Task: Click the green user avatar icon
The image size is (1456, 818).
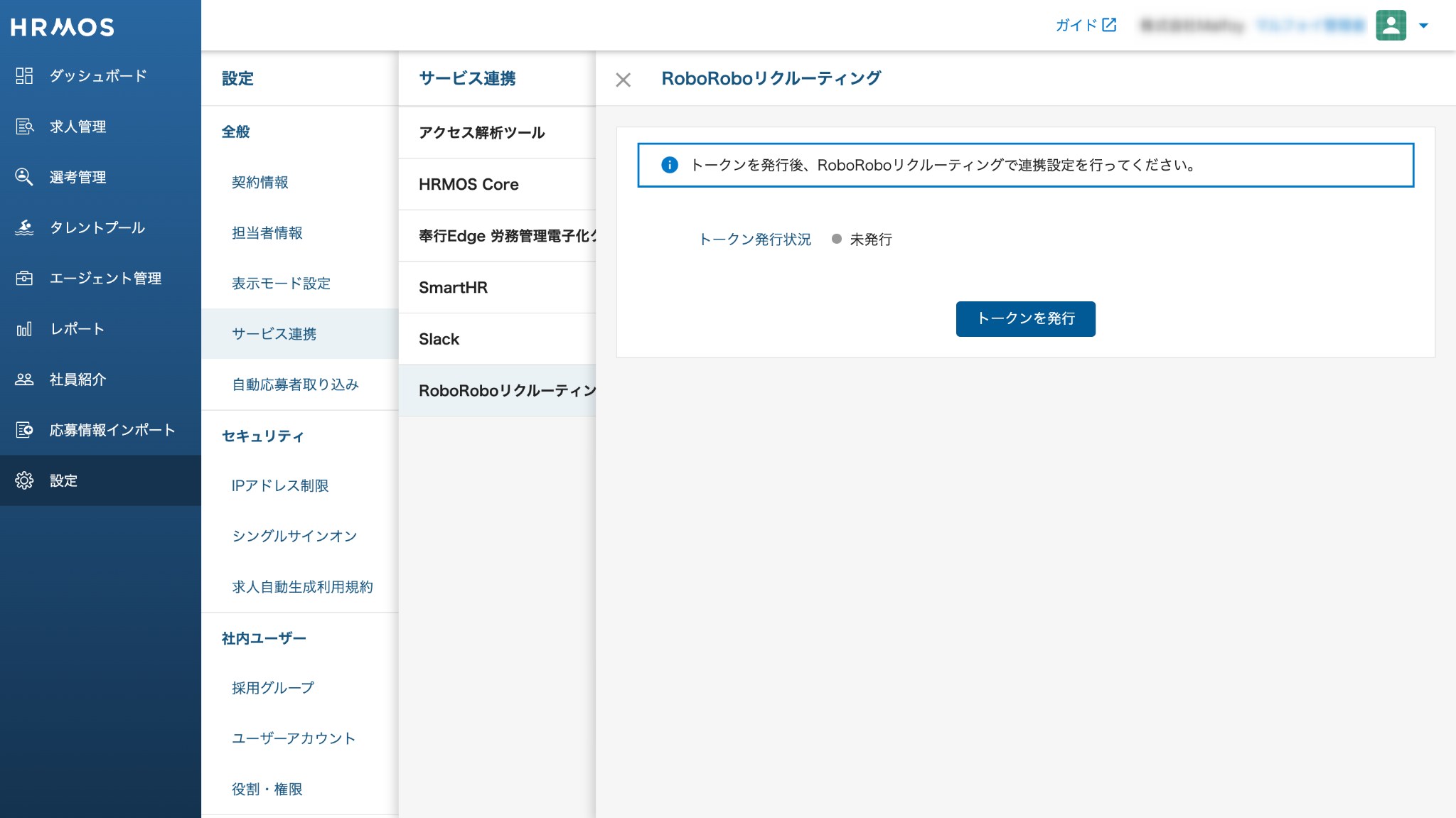Action: 1391,26
